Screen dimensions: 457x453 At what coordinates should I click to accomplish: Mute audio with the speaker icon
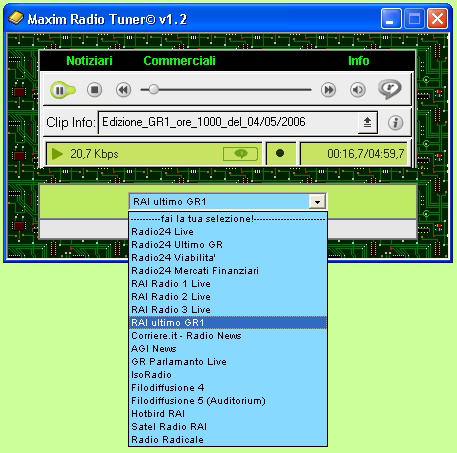(358, 90)
